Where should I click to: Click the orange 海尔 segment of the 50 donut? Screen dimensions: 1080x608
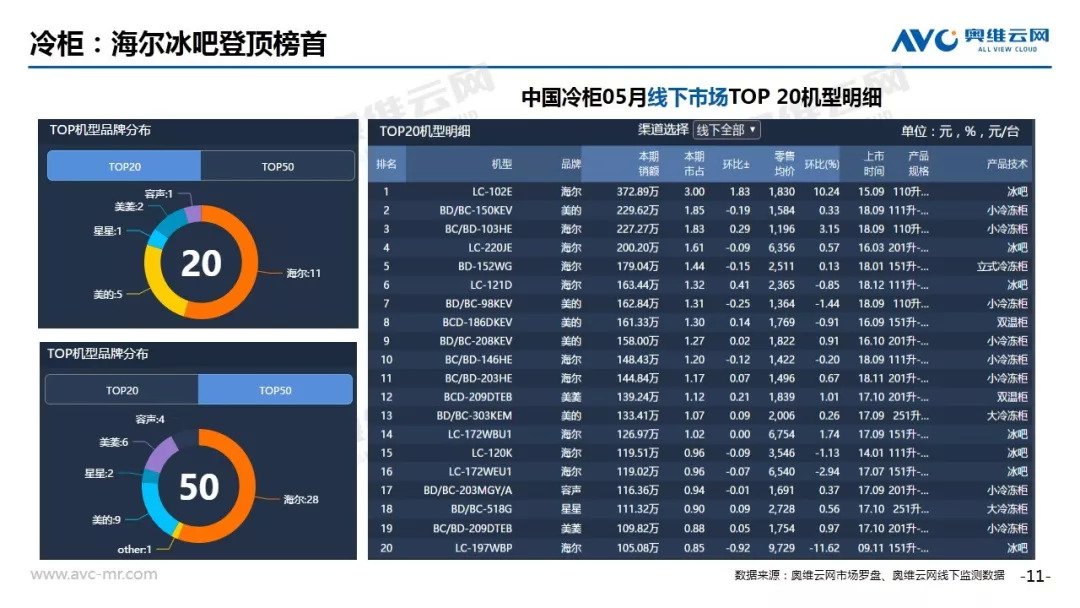pyautogui.click(x=245, y=485)
